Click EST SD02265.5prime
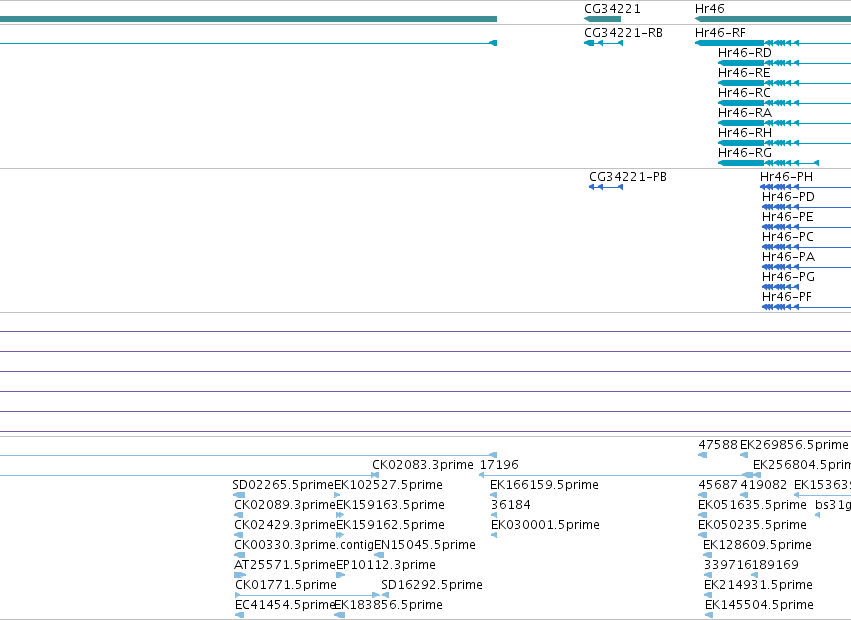The image size is (851, 620). click(x=283, y=485)
